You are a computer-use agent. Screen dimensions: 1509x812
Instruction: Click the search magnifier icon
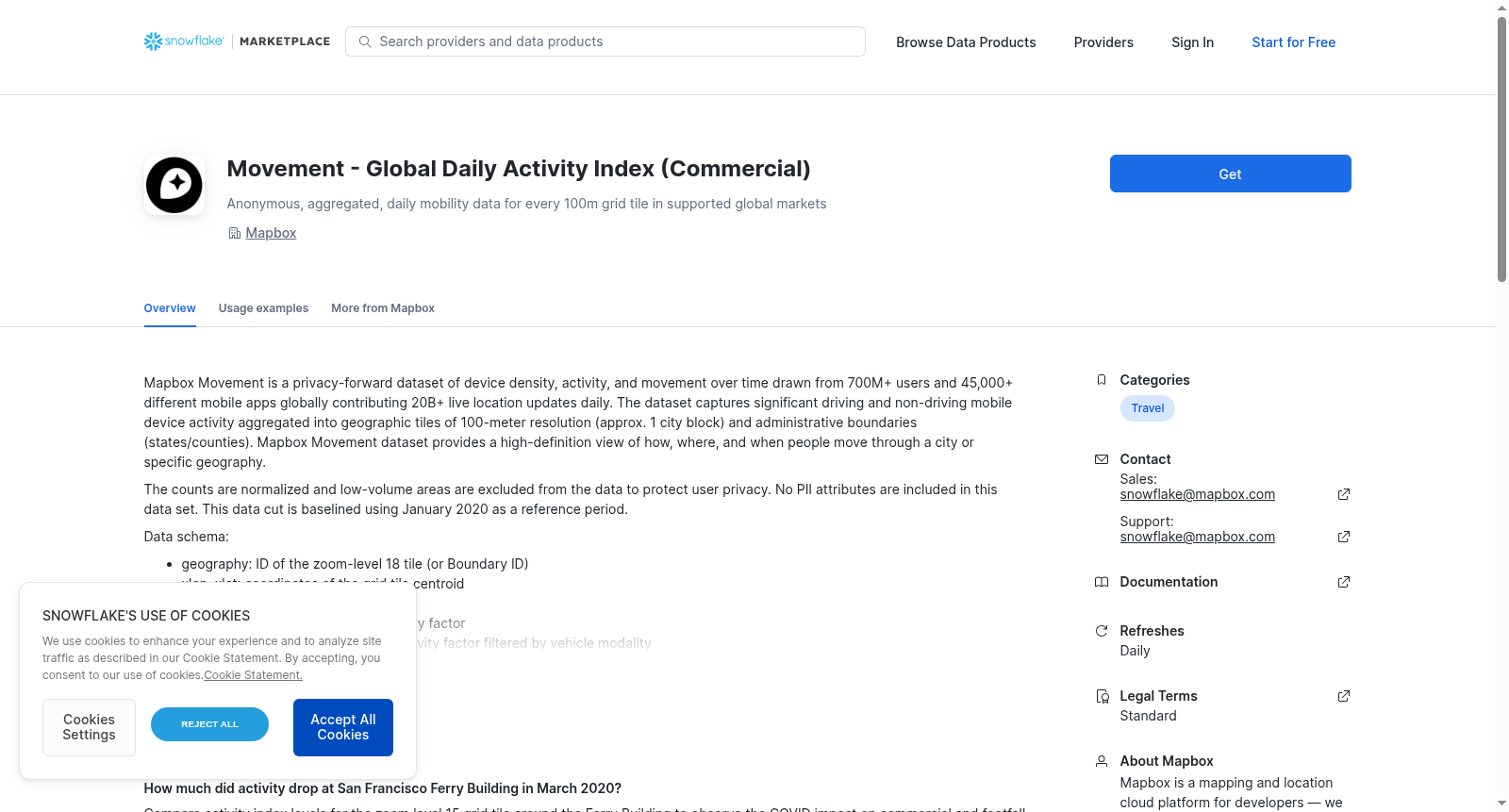point(365,41)
